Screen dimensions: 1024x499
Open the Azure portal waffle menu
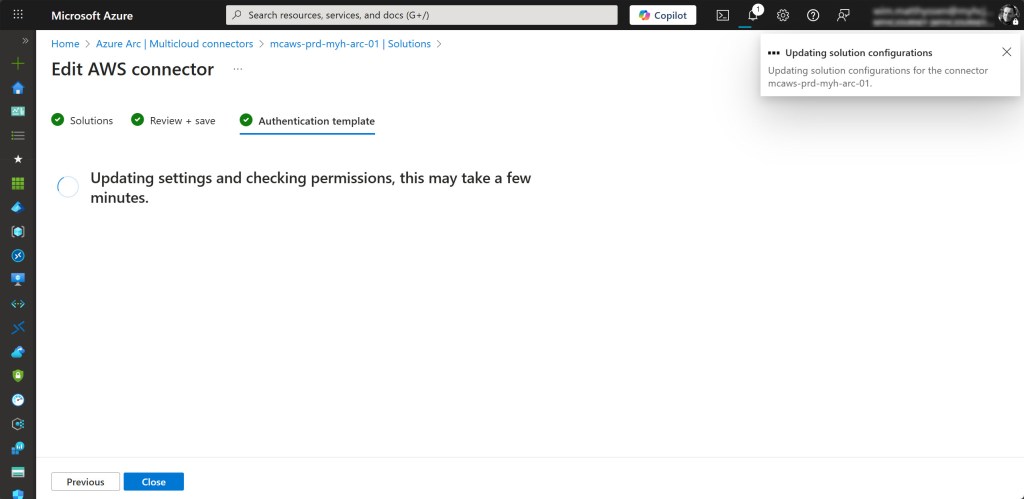click(x=18, y=15)
